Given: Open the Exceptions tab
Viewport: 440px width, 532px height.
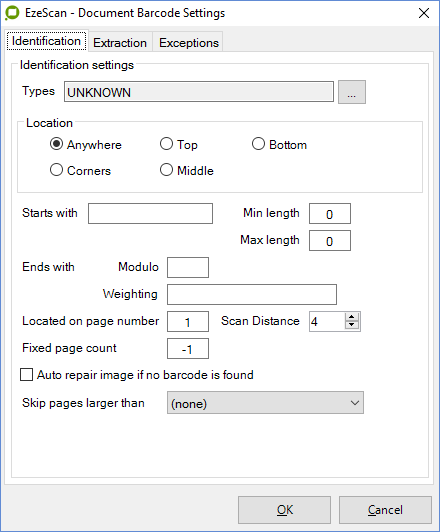Looking at the screenshot, I should (x=189, y=43).
